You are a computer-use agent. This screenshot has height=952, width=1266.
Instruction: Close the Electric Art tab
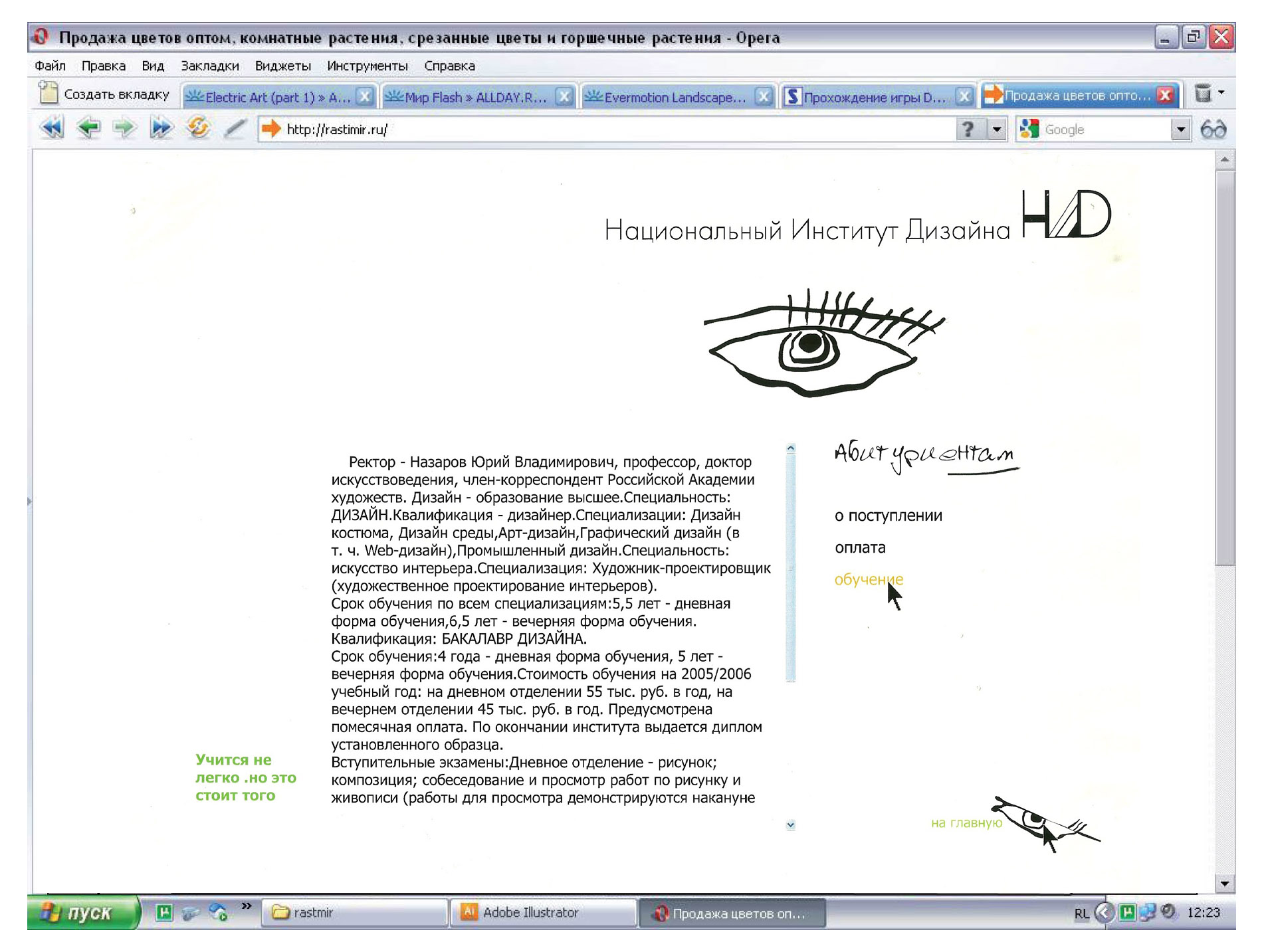[364, 97]
